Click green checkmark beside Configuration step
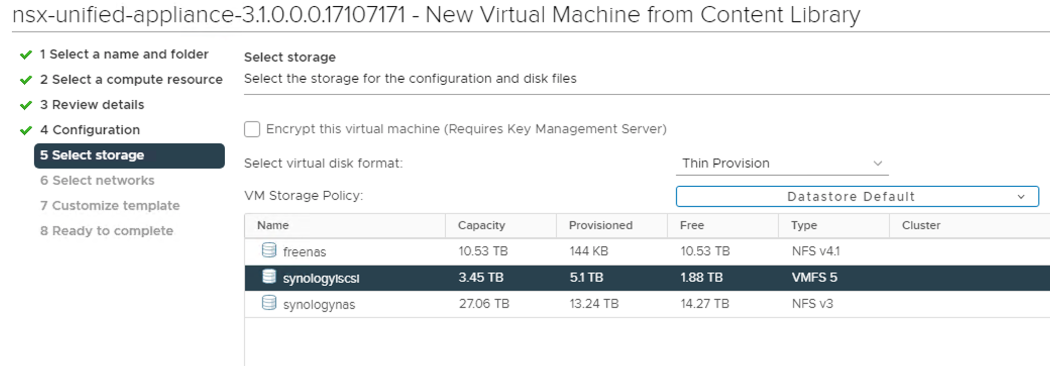Viewport: 1050px width, 366px height. (x=26, y=130)
